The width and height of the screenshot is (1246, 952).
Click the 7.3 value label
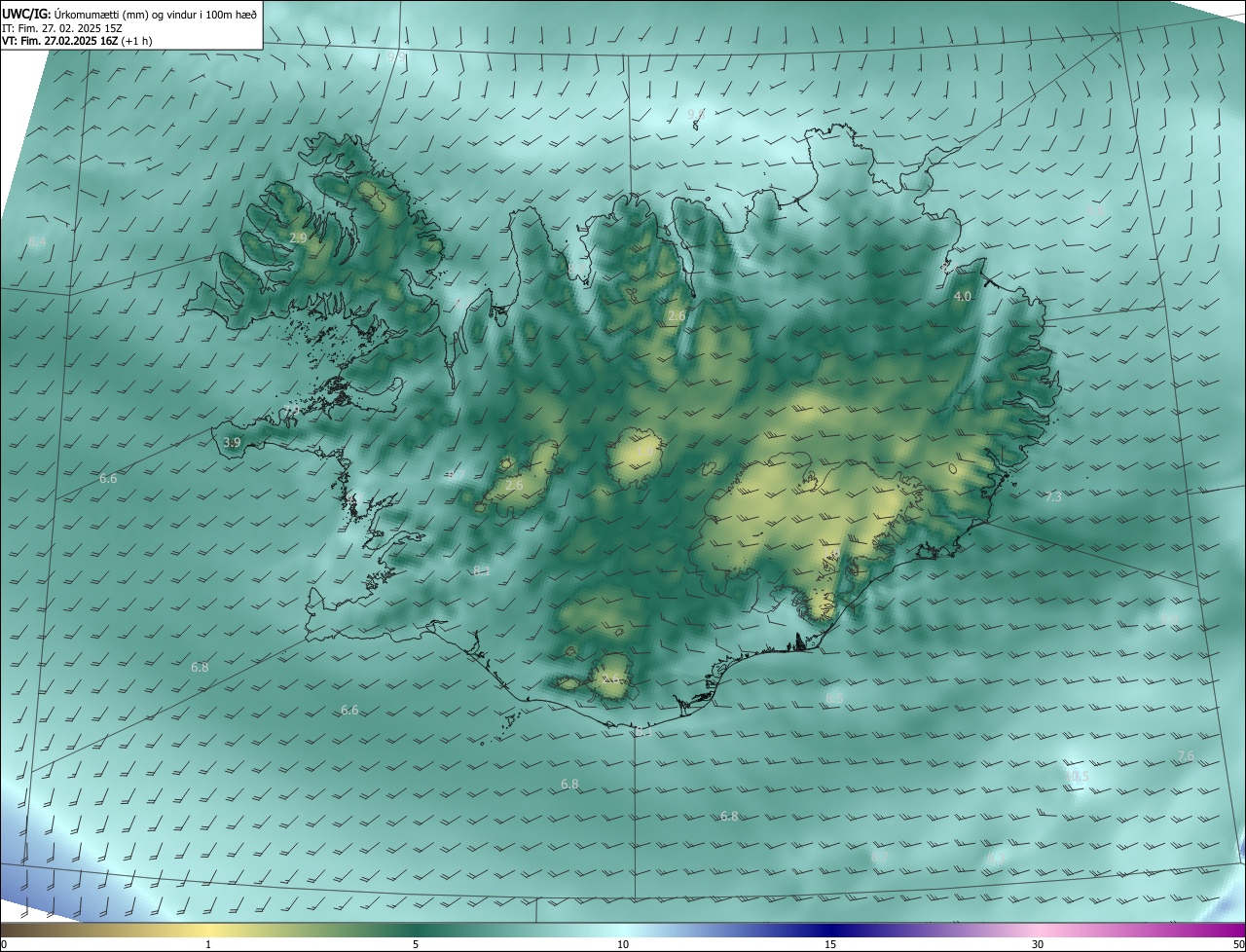pyautogui.click(x=1053, y=497)
